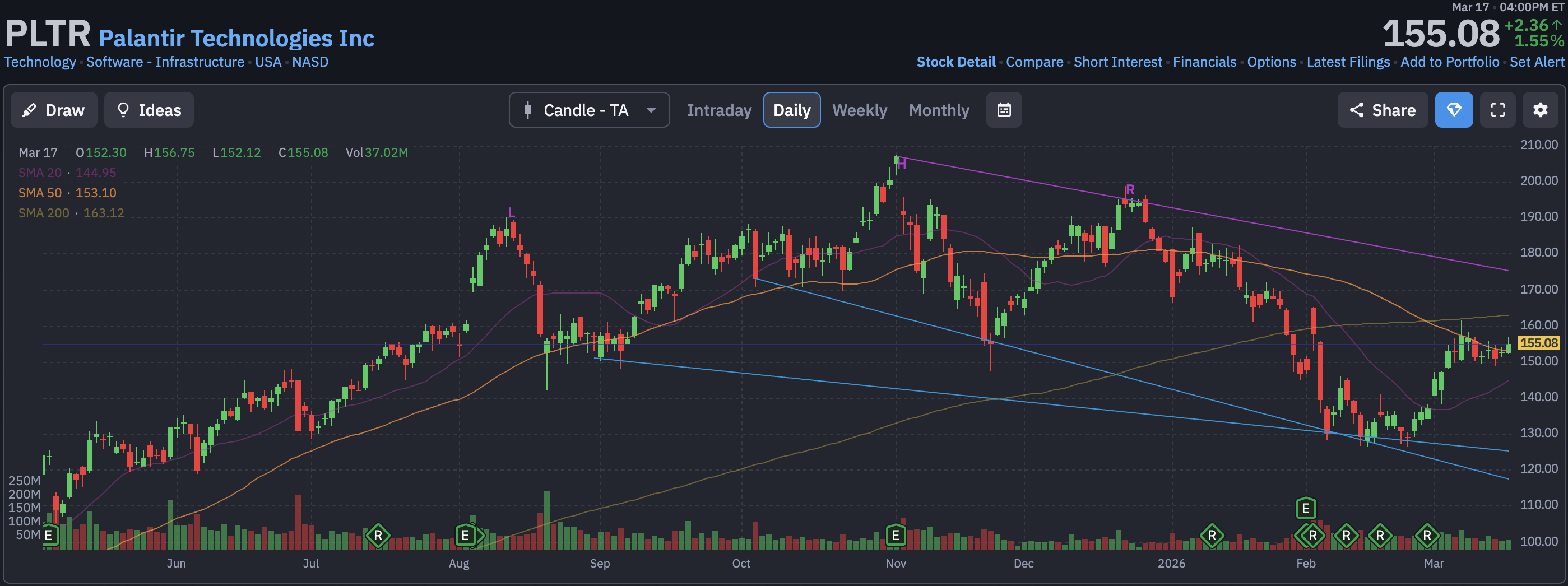Click the 210.00 price axis label
Image resolution: width=1568 pixels, height=586 pixels.
(x=1539, y=145)
